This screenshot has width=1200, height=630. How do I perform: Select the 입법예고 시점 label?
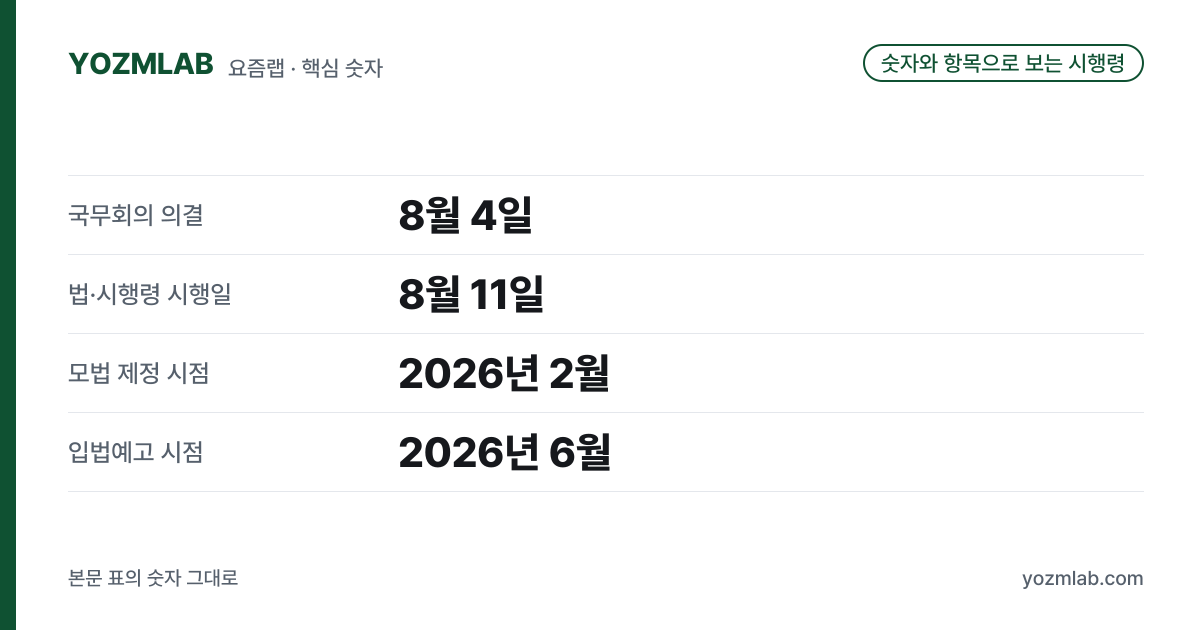(136, 452)
